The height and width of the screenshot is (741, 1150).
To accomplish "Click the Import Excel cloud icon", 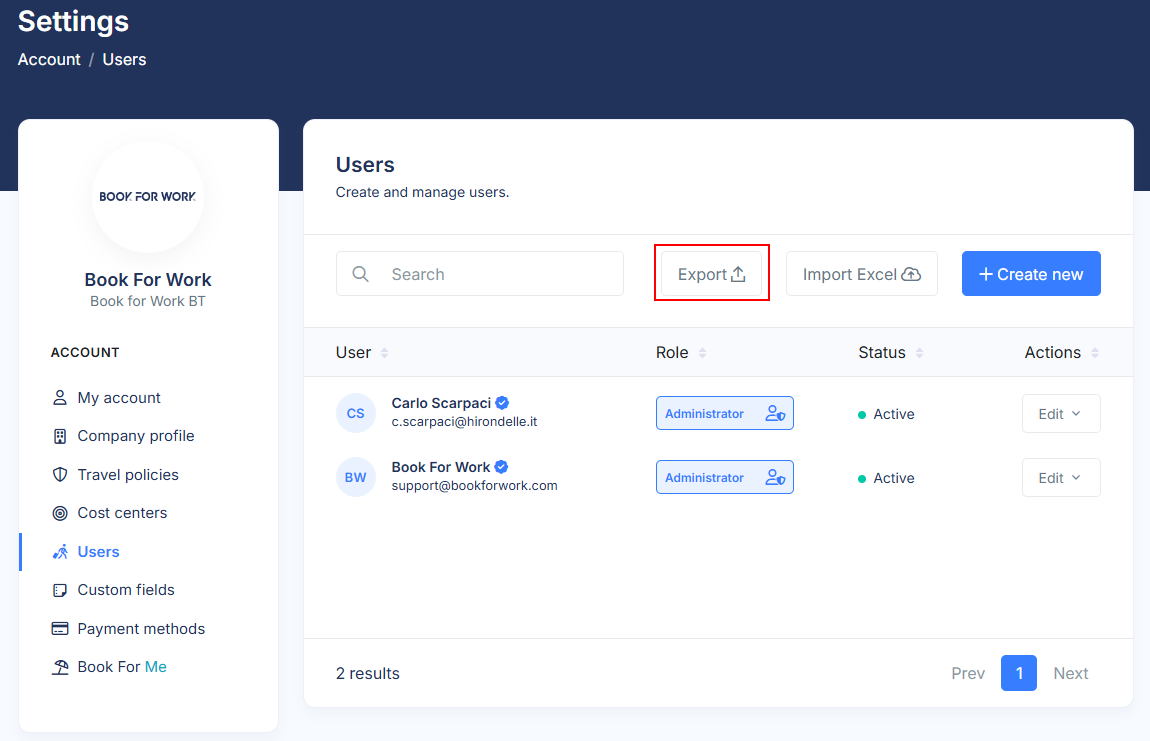I will (x=911, y=274).
